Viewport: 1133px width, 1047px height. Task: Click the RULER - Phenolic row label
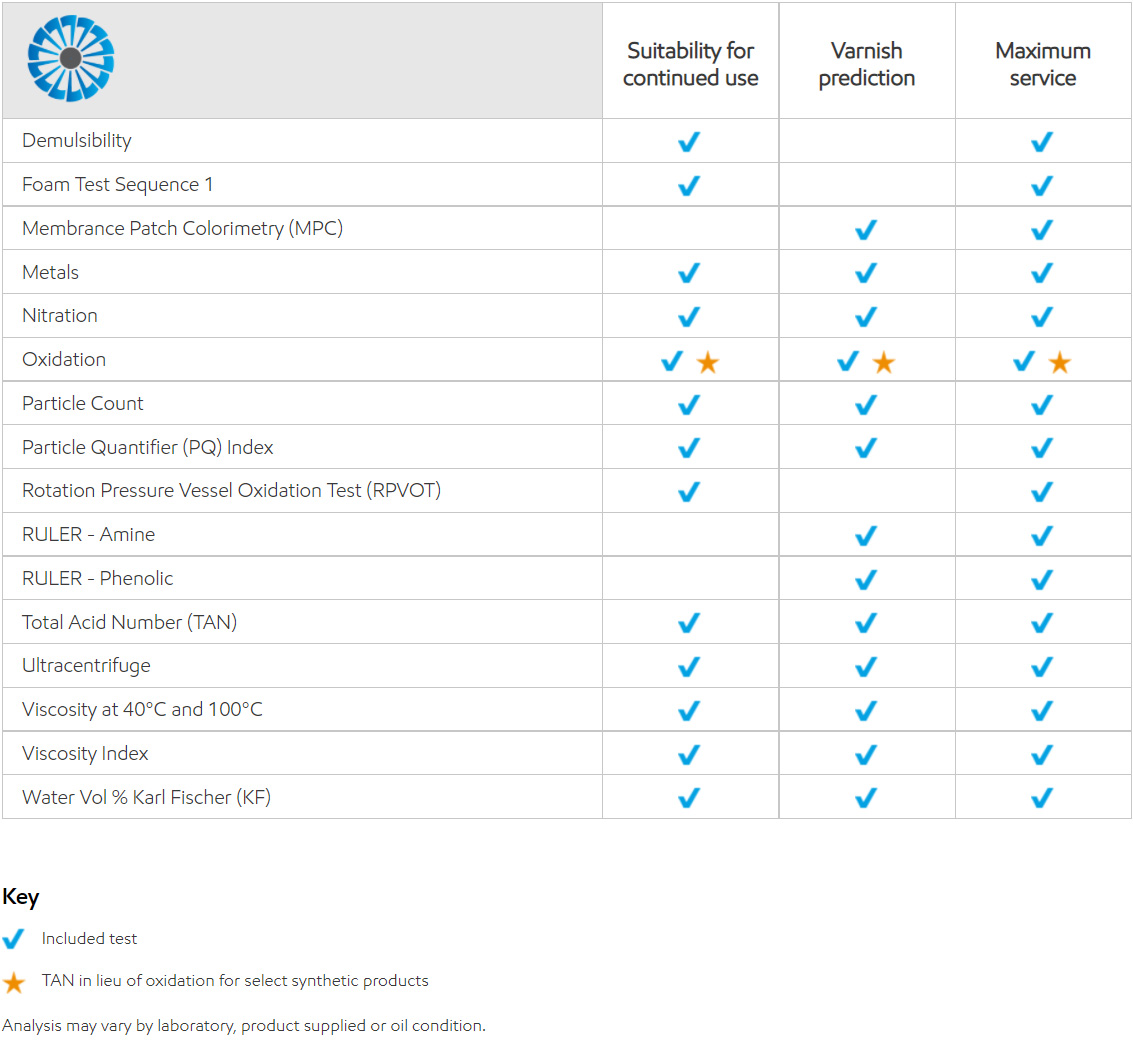98,578
